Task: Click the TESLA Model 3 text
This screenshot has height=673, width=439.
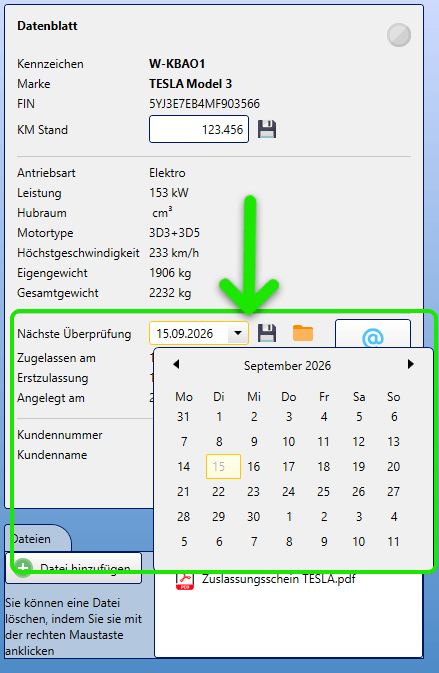Action: (x=191, y=84)
